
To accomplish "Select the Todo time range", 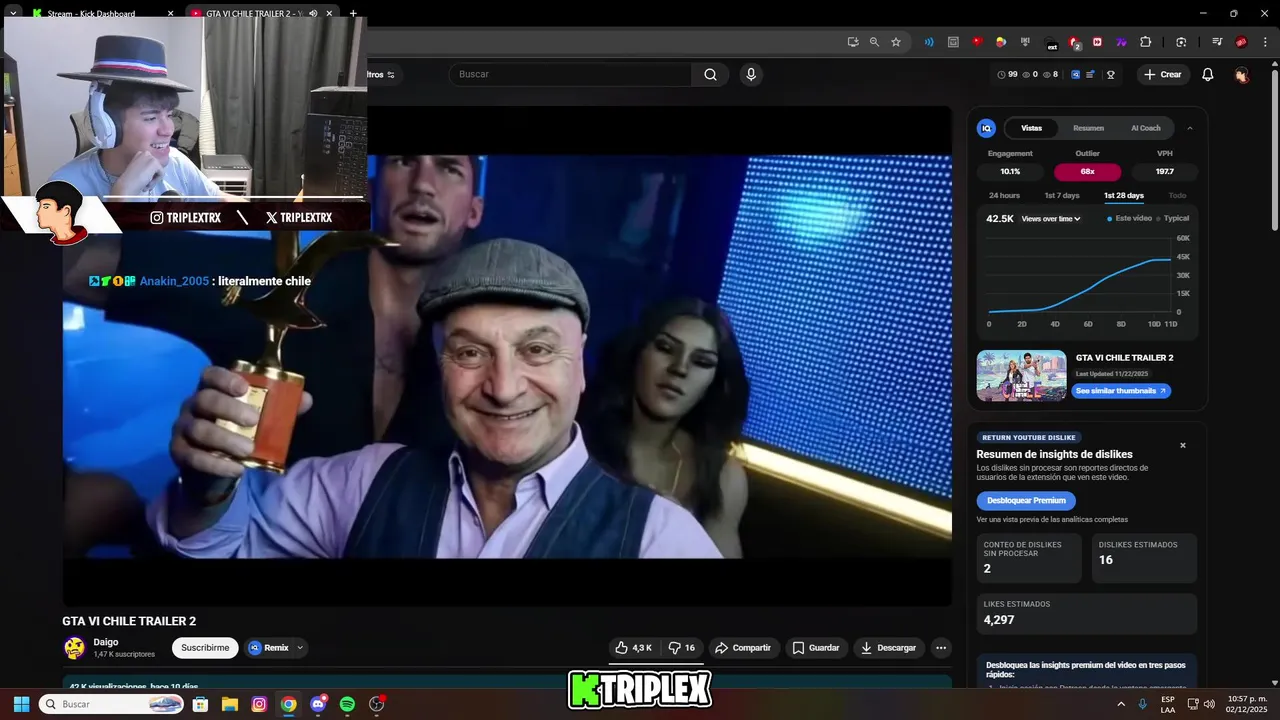I will pos(1177,195).
